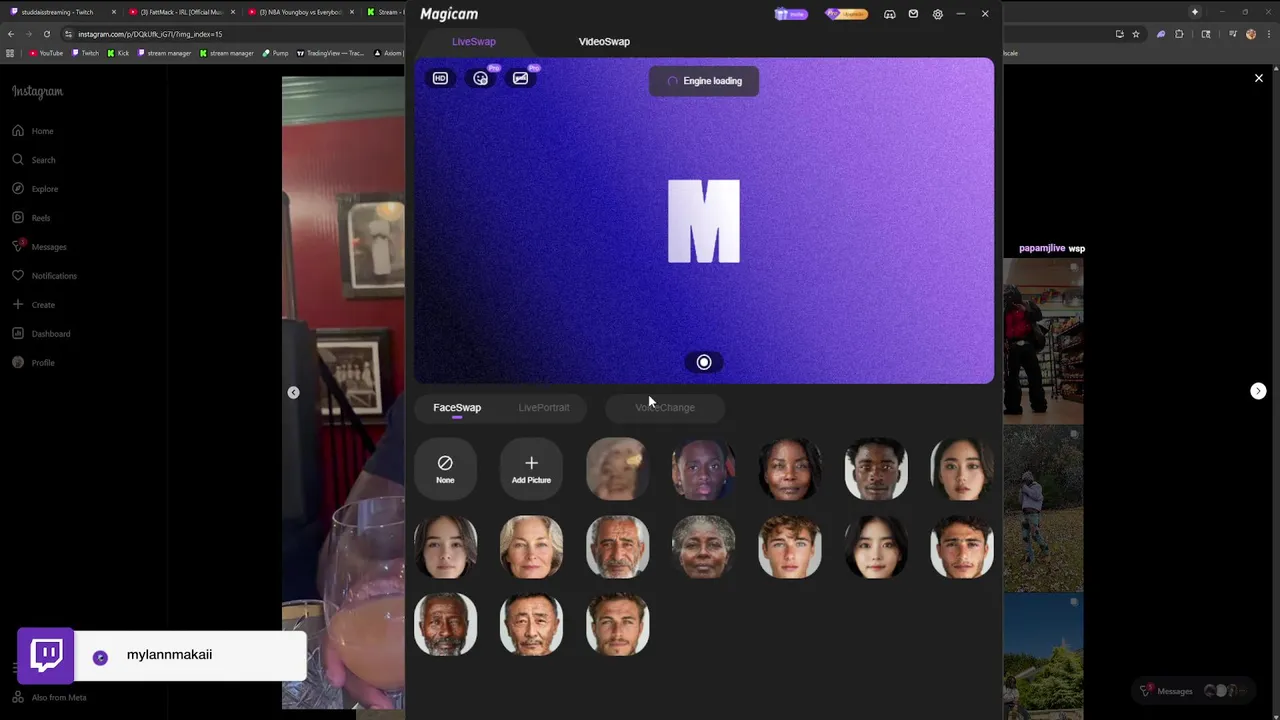The height and width of the screenshot is (720, 1280).
Task: Open Instagram Notifications in sidebar
Action: (x=44, y=276)
